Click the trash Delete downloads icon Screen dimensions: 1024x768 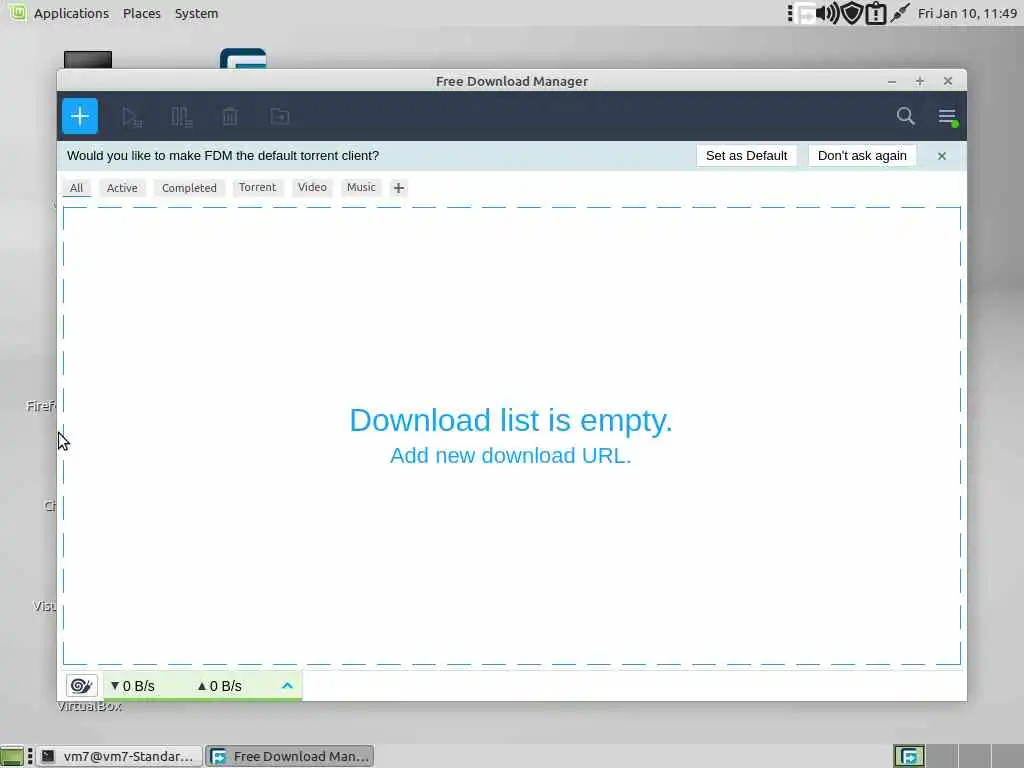[x=230, y=117]
